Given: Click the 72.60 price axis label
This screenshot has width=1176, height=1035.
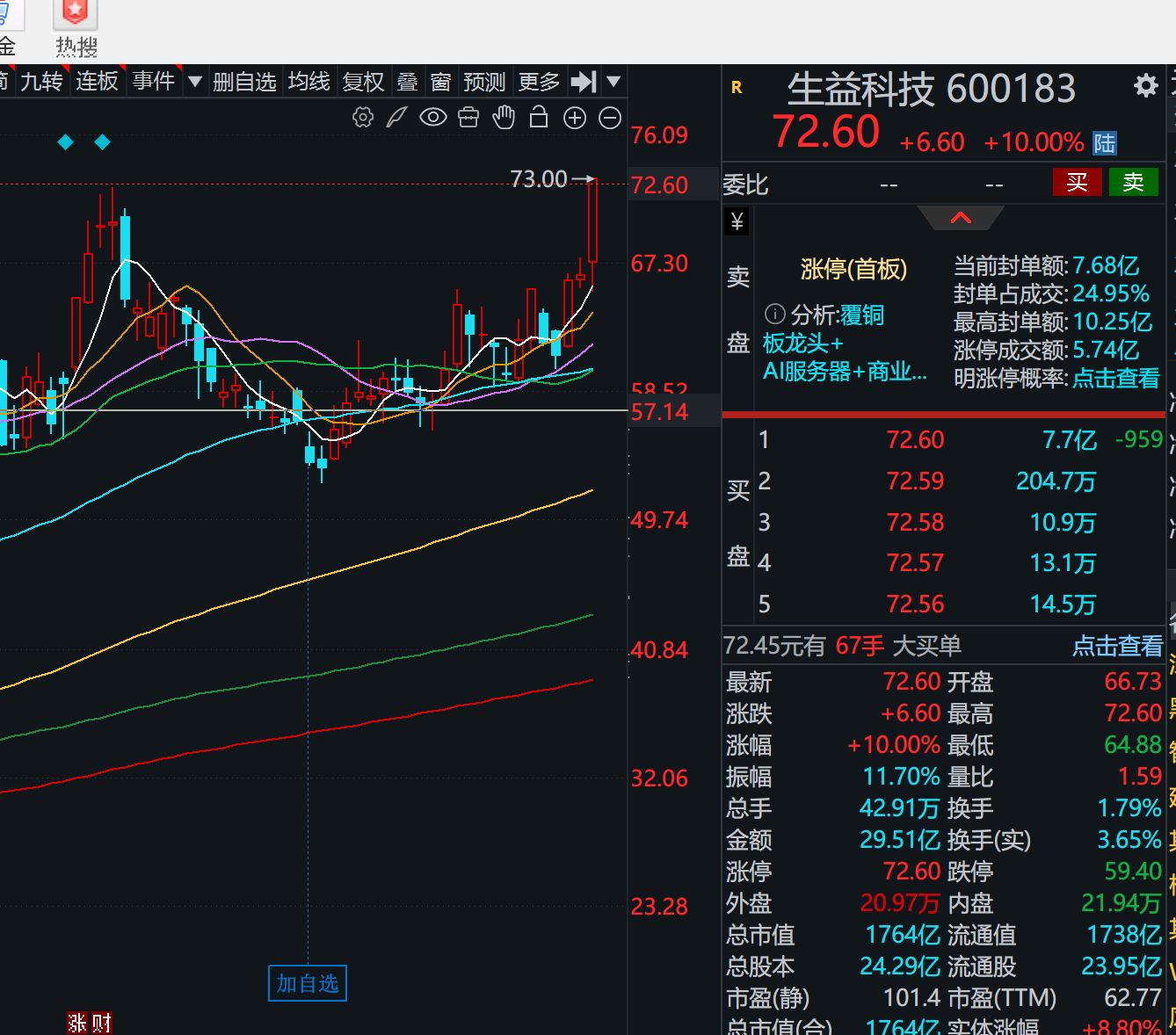Looking at the screenshot, I should [660, 185].
